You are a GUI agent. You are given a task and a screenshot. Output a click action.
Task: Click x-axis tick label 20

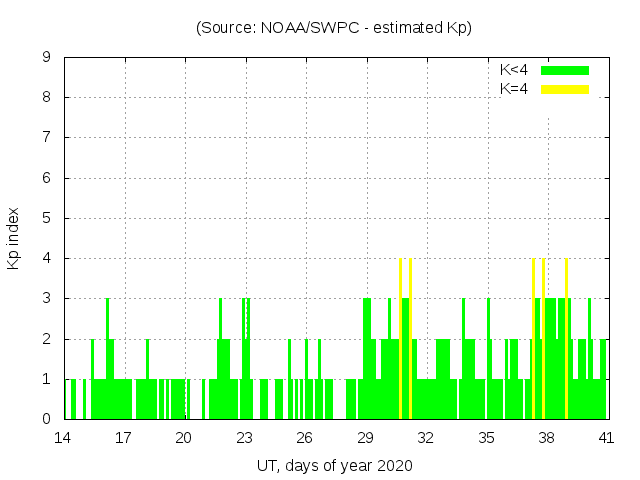pyautogui.click(x=184, y=438)
